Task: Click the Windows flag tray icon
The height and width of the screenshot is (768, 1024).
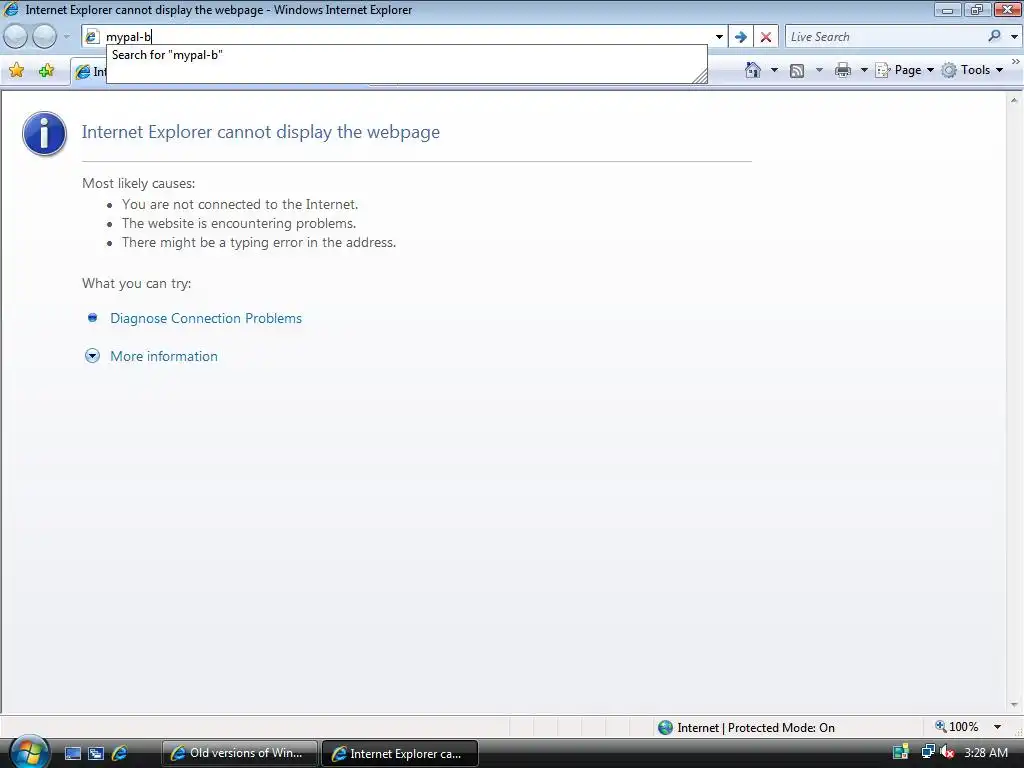Action: 901,752
